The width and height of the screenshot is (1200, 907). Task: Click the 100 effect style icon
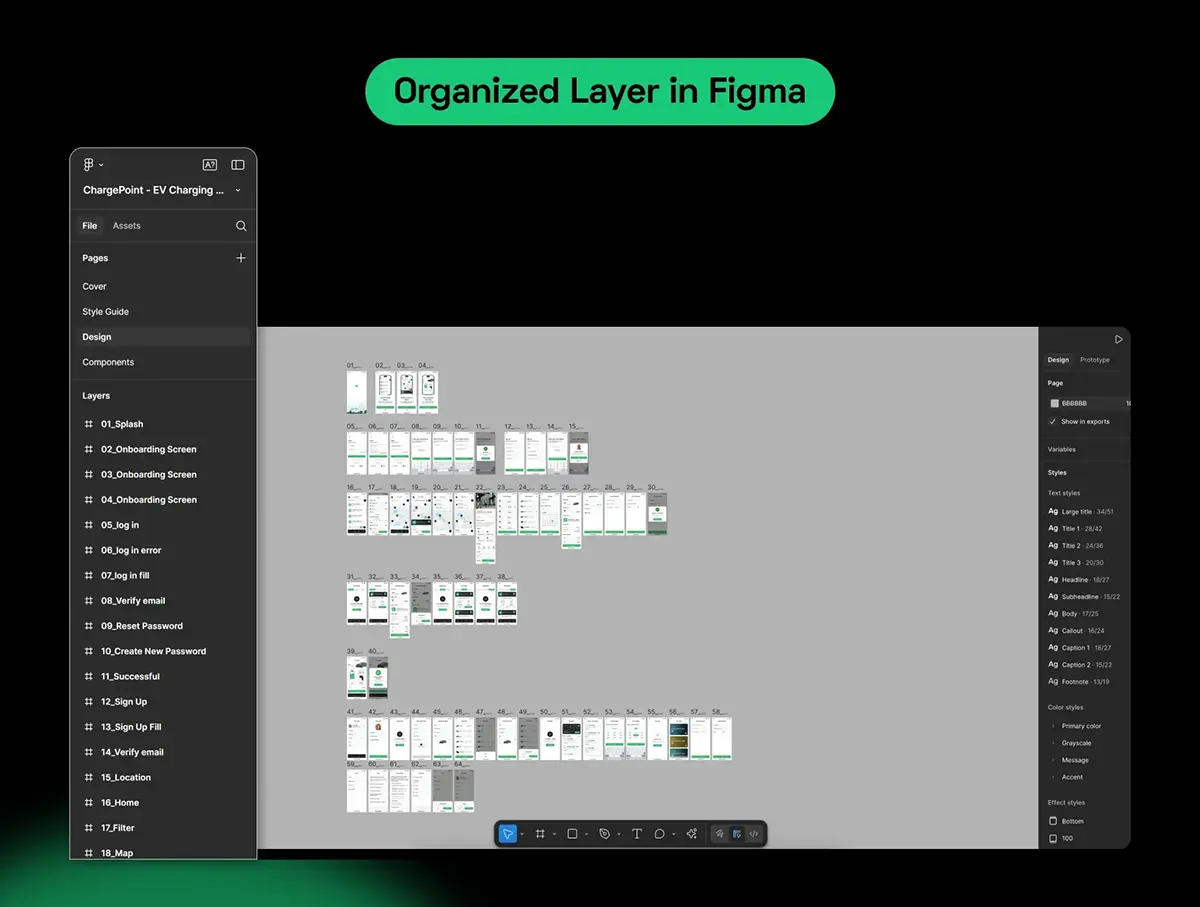click(1053, 838)
